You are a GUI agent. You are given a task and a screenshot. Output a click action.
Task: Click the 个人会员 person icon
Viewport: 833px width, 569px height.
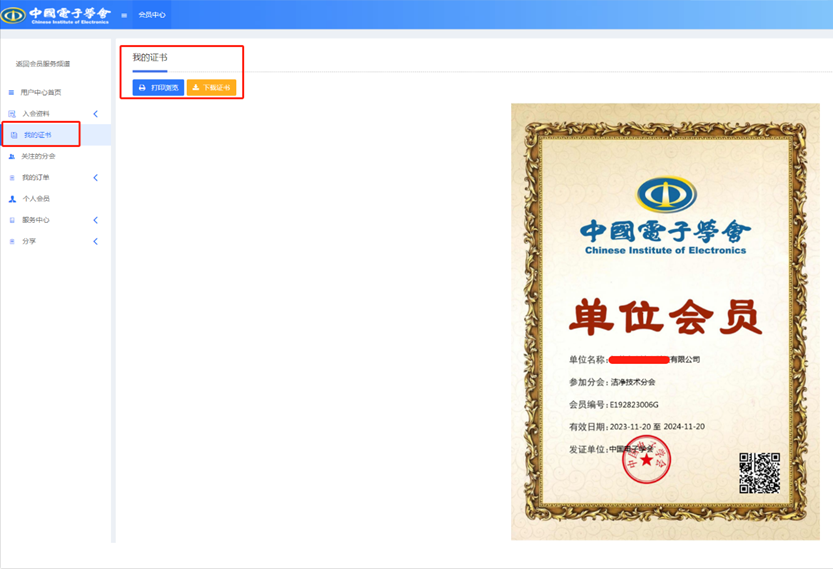tap(13, 199)
